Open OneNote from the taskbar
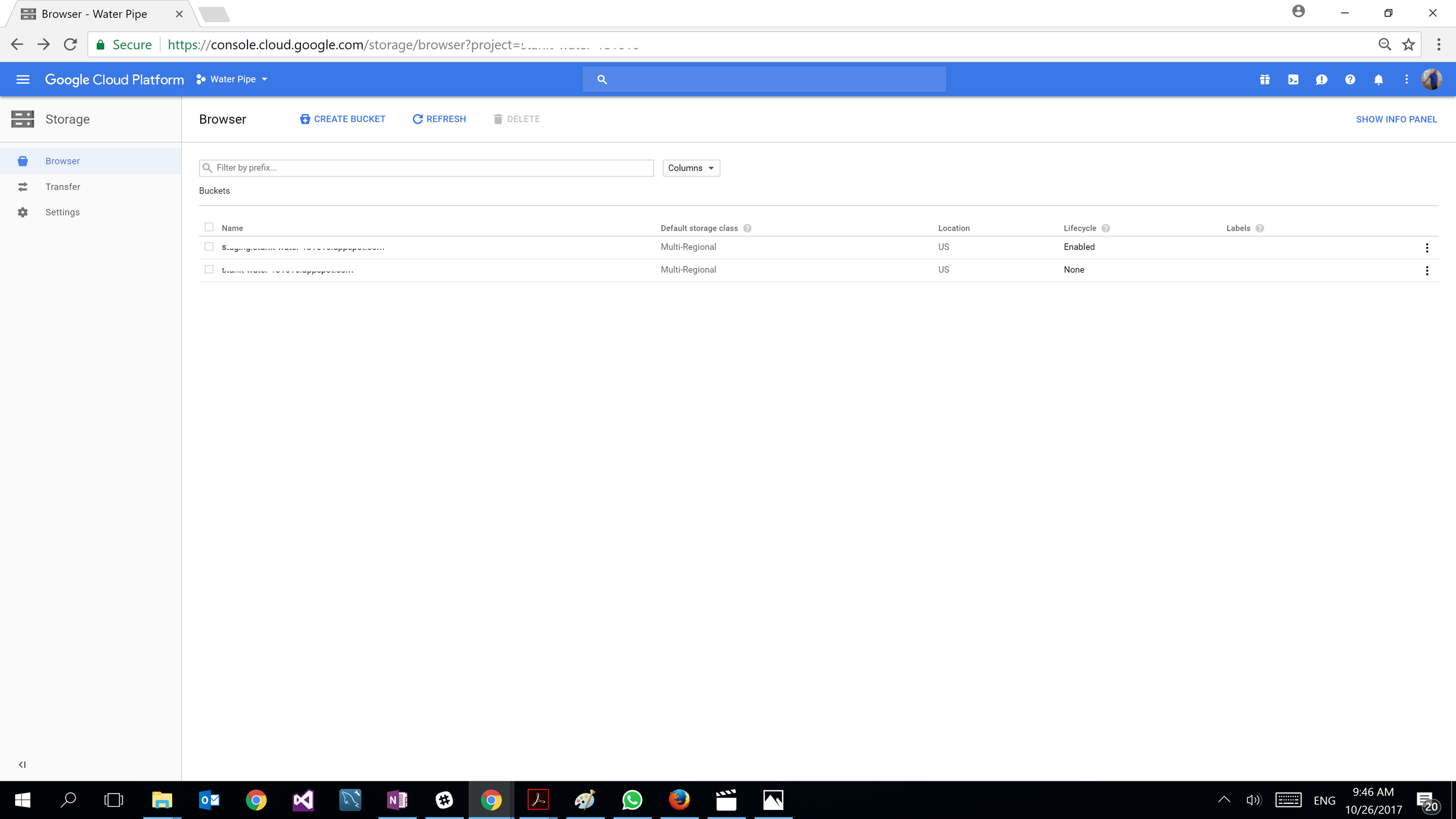The height and width of the screenshot is (819, 1456). tap(397, 800)
